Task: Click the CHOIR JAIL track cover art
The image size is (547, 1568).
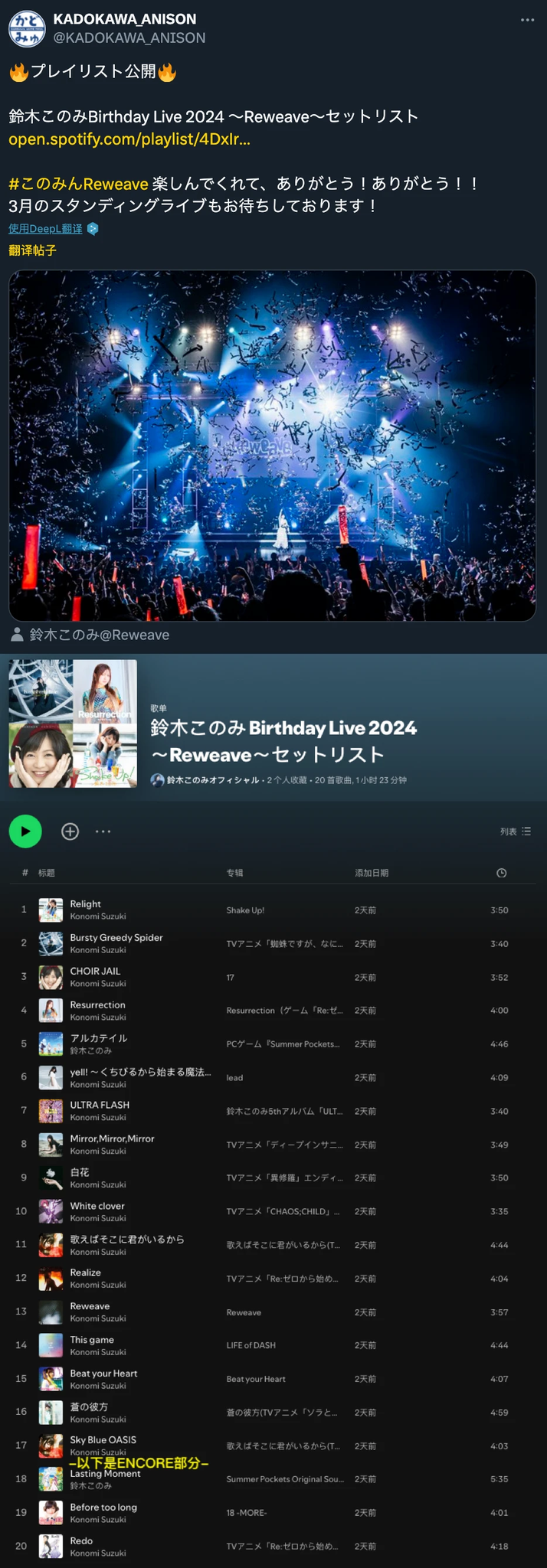Action: point(51,977)
